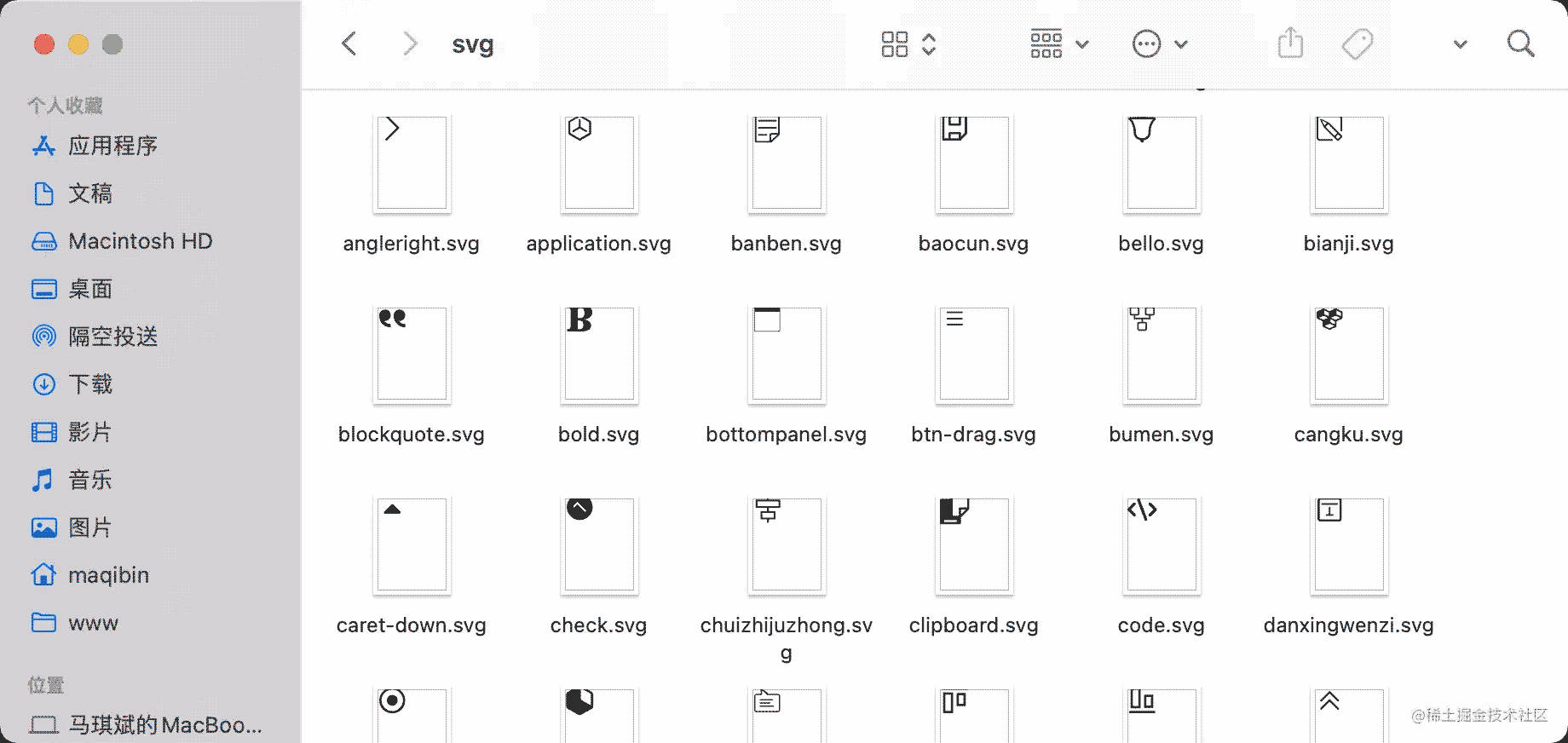Select the code.svg file icon
Viewport: 1568px width, 743px height.
coord(1162,545)
